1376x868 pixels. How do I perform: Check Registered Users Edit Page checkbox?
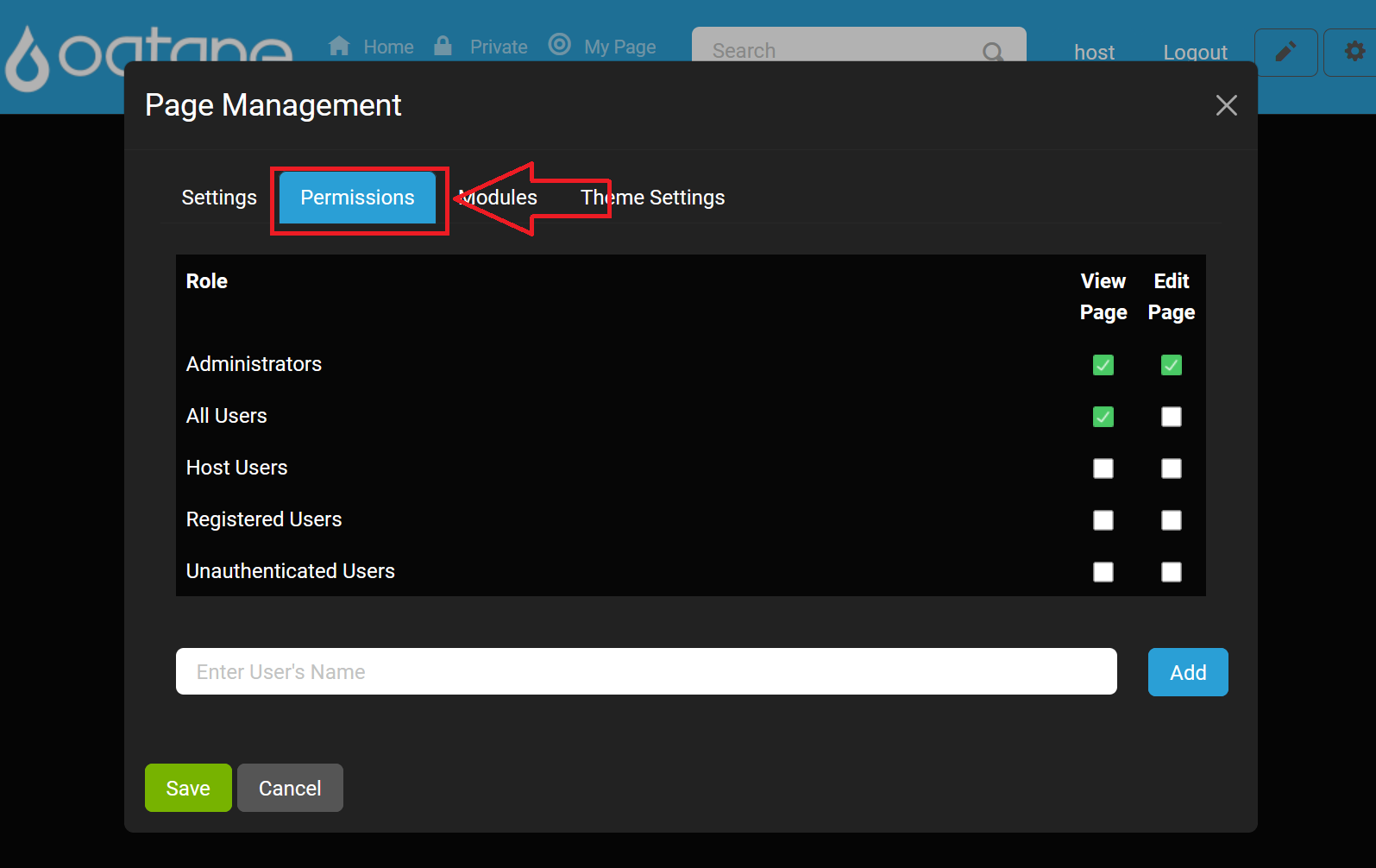click(1172, 520)
